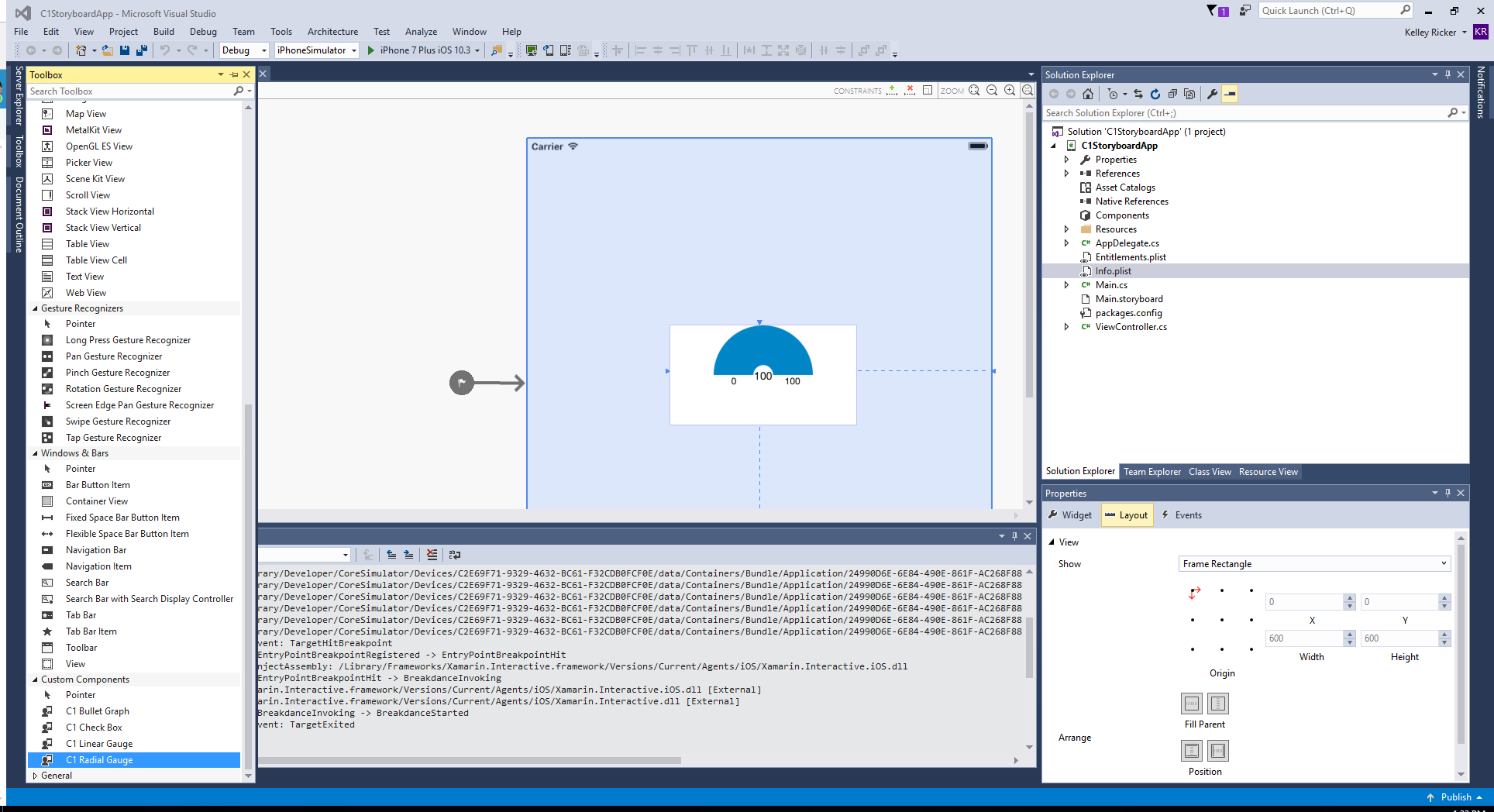
Task: Open Properties wrench in Solution Explorer toolbar
Action: 1213,94
